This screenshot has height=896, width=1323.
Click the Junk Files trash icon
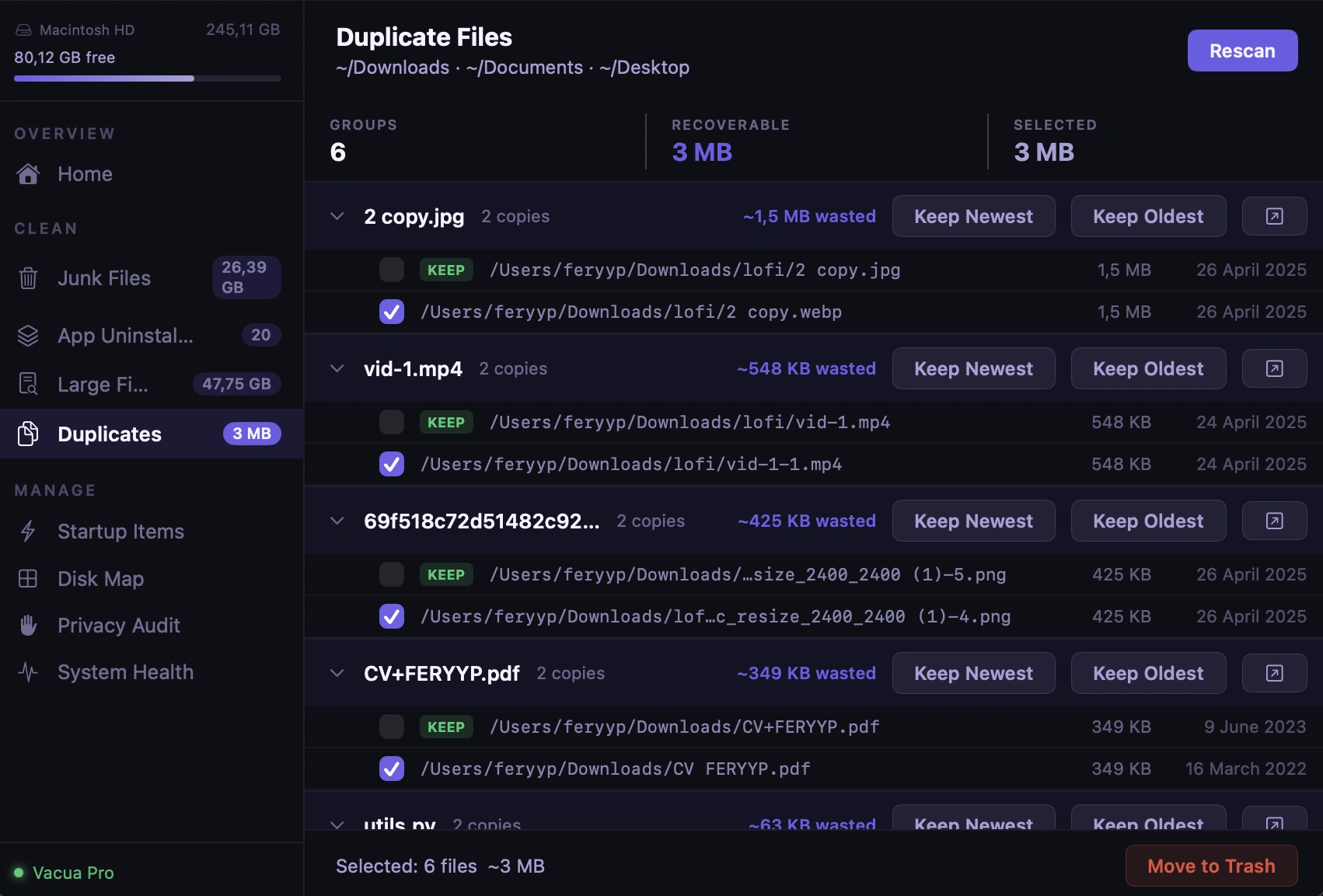pyautogui.click(x=28, y=278)
